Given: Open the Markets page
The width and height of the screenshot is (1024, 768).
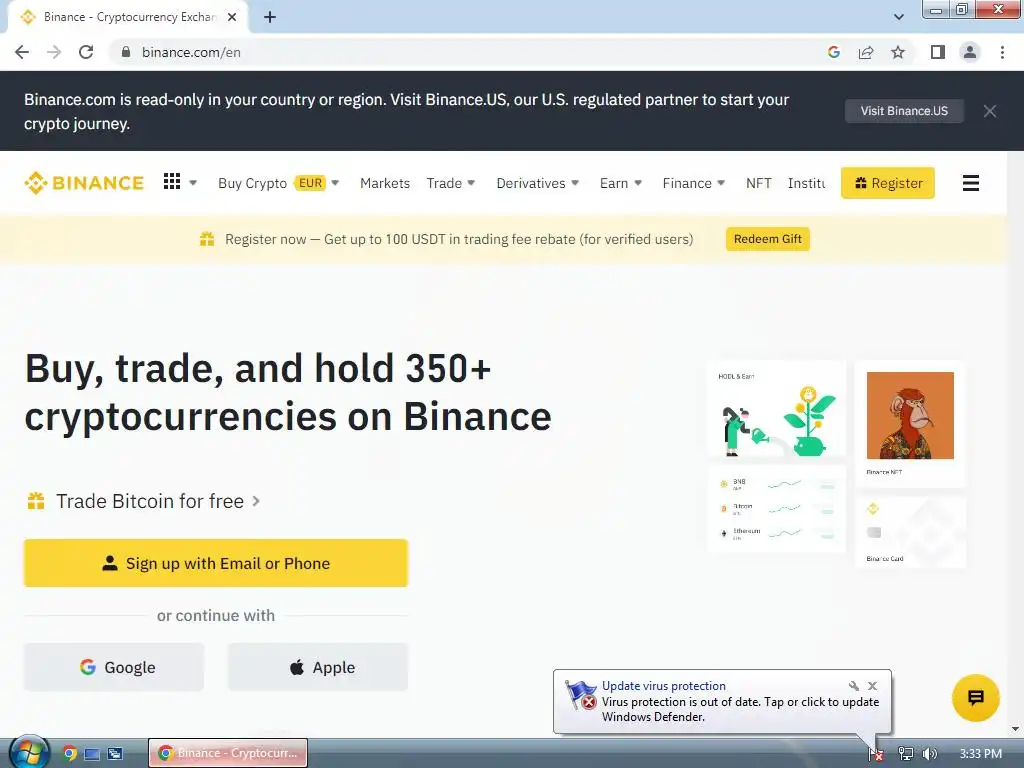Looking at the screenshot, I should pos(385,184).
